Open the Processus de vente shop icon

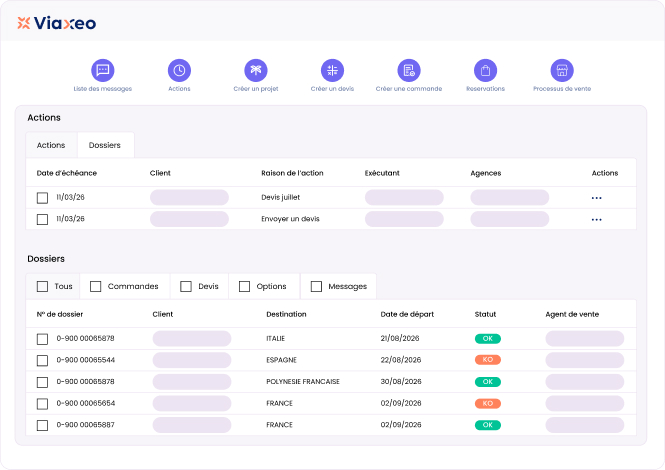(562, 70)
